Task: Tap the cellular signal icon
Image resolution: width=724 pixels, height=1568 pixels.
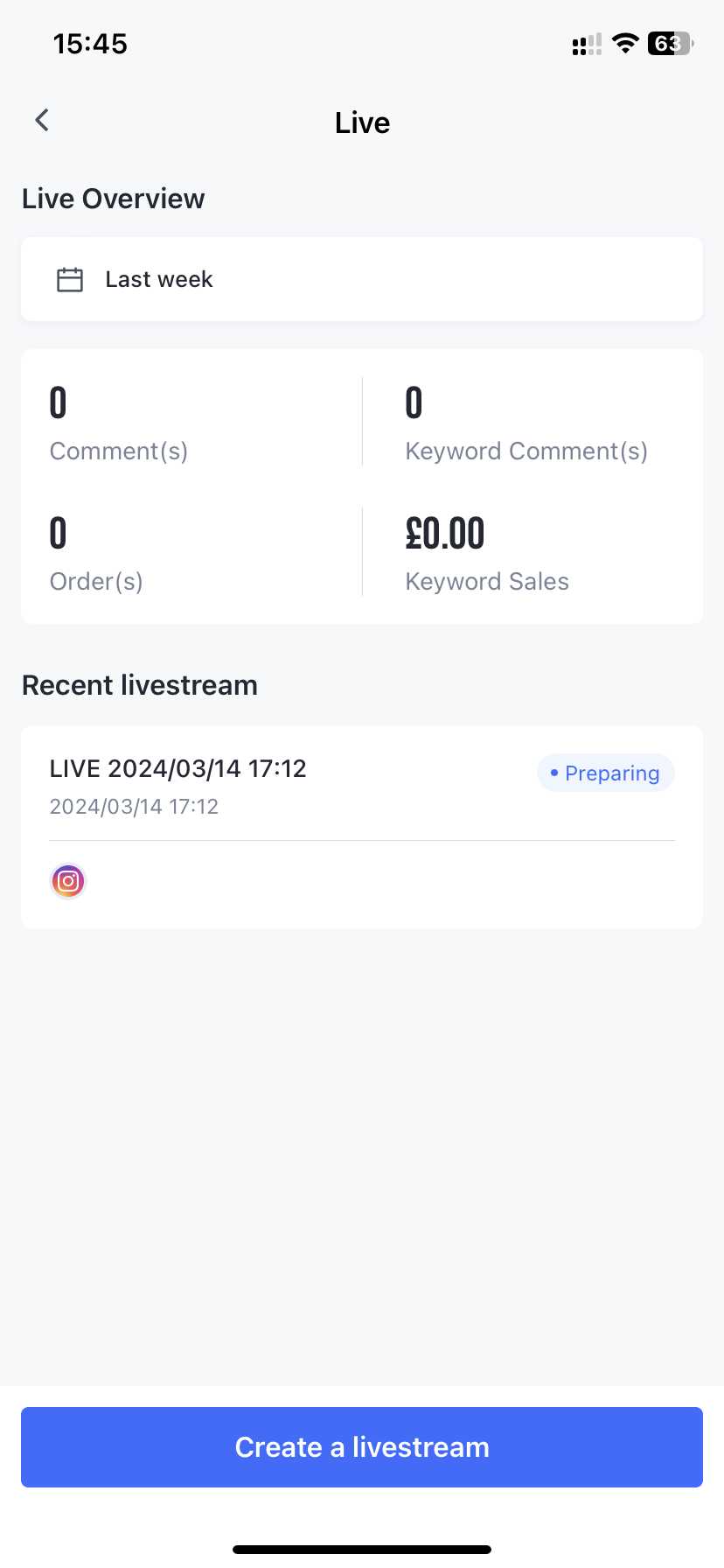Action: click(587, 45)
